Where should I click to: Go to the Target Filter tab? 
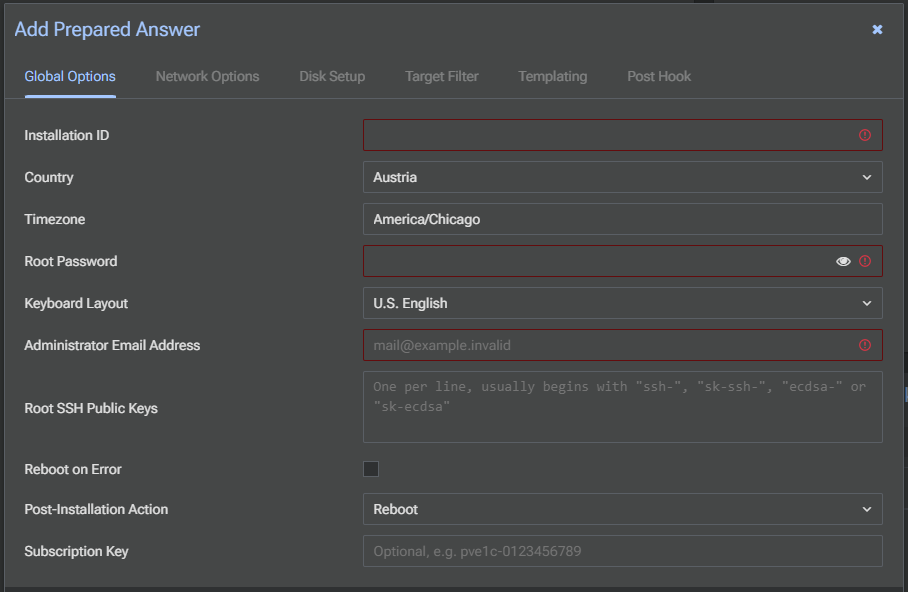tap(442, 76)
